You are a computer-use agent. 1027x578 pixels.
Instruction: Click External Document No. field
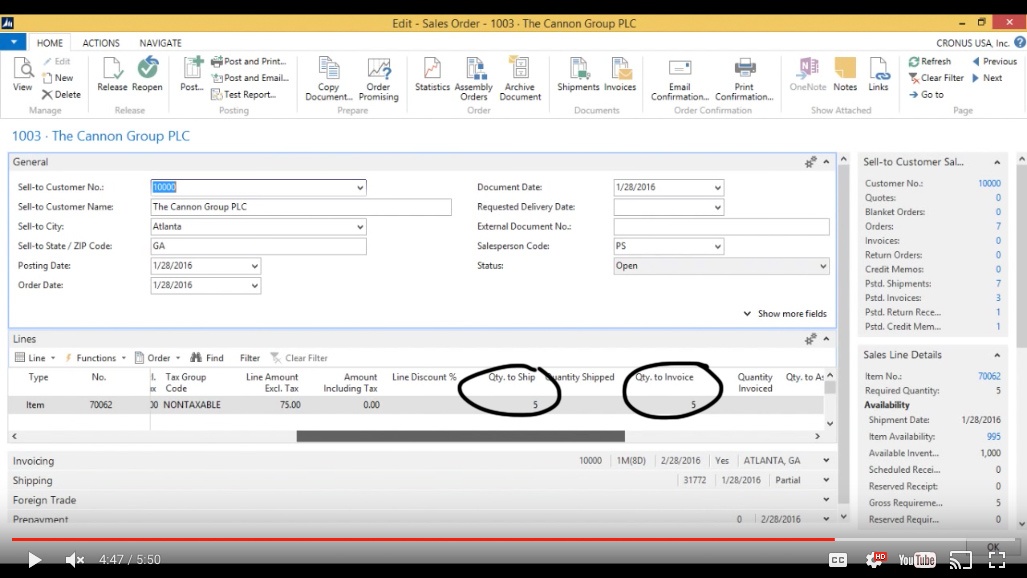coord(721,227)
